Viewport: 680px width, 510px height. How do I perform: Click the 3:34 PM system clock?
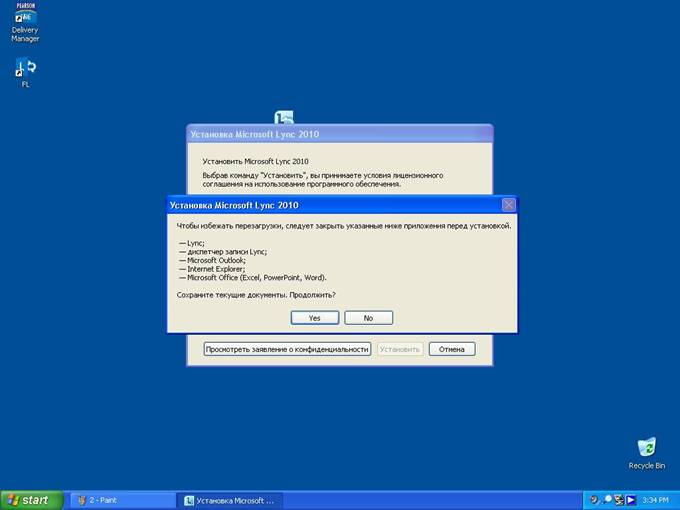pos(655,500)
